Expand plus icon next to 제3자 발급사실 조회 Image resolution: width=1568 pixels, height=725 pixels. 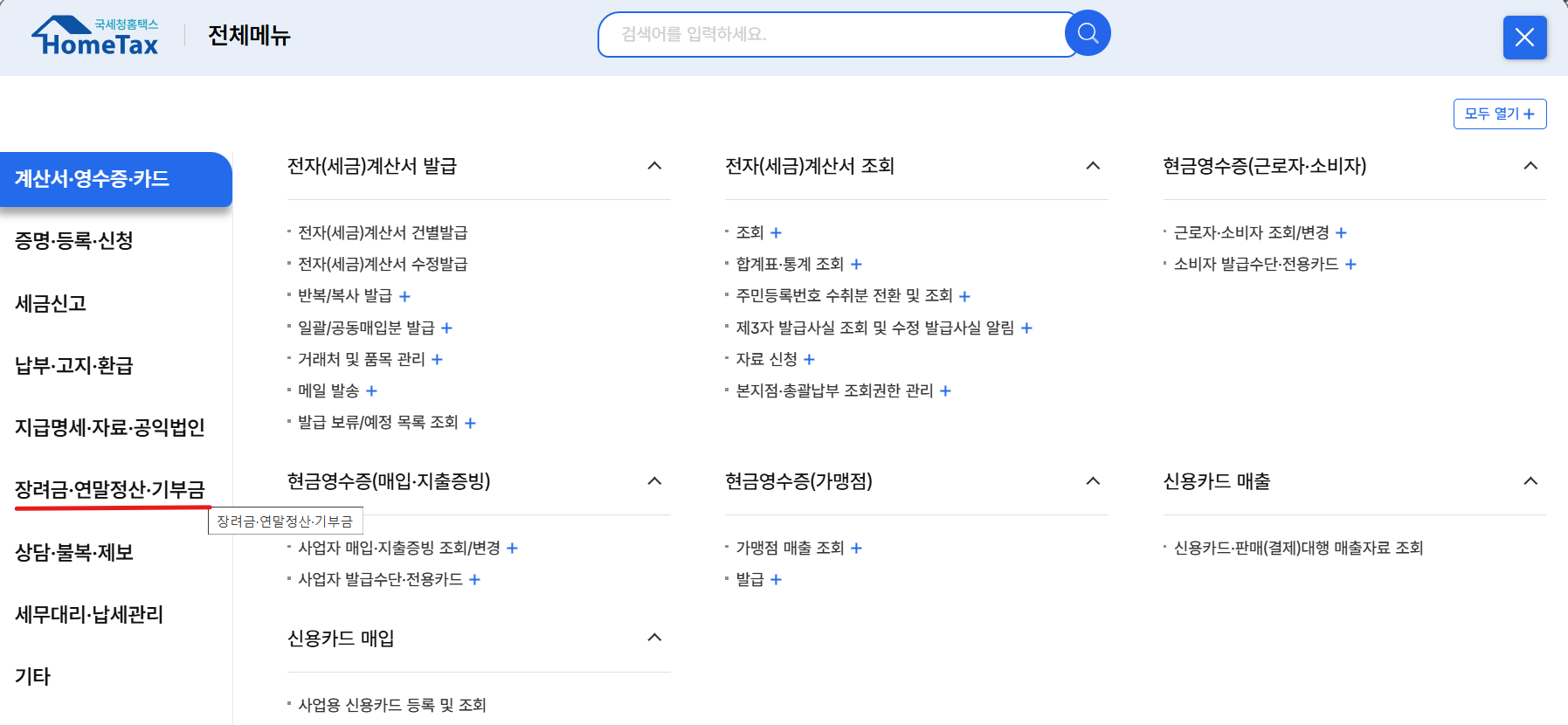point(1026,328)
